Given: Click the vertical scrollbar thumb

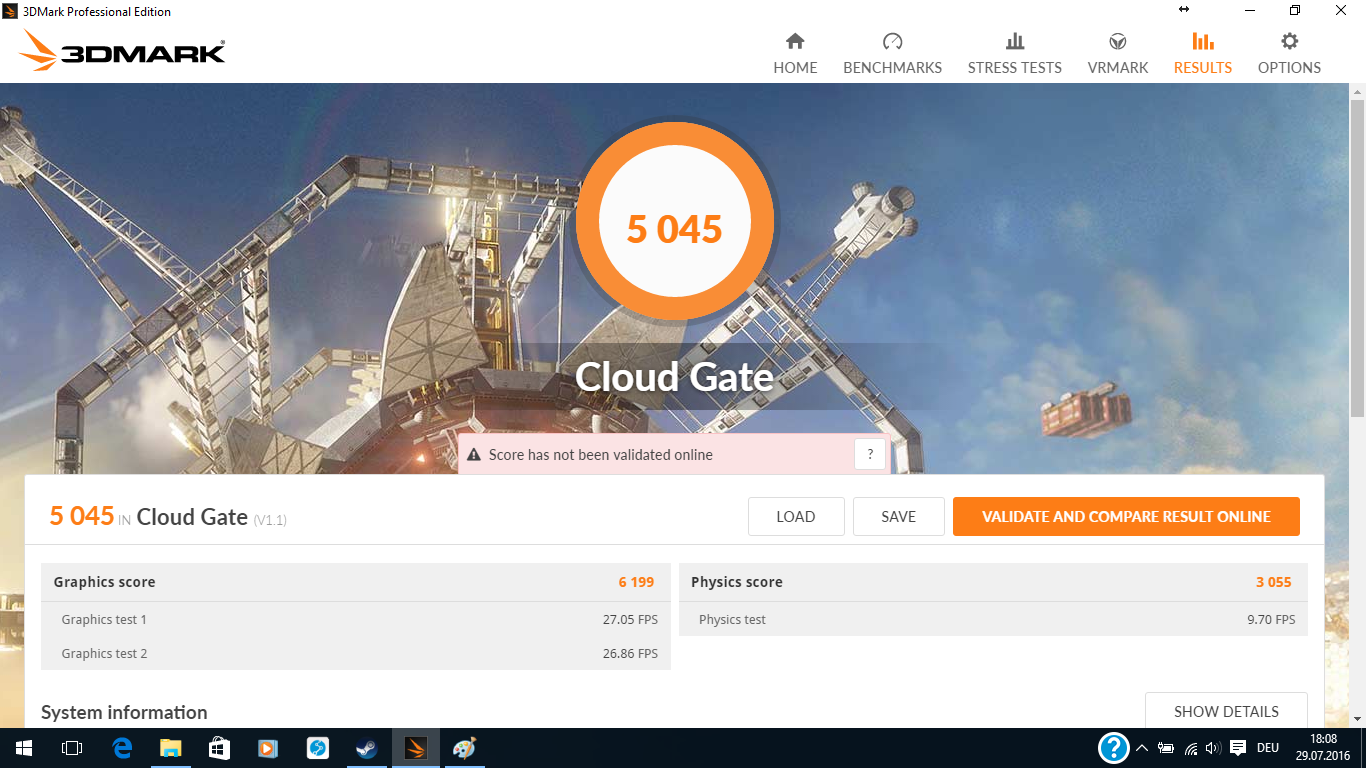Looking at the screenshot, I should pyautogui.click(x=1357, y=258).
